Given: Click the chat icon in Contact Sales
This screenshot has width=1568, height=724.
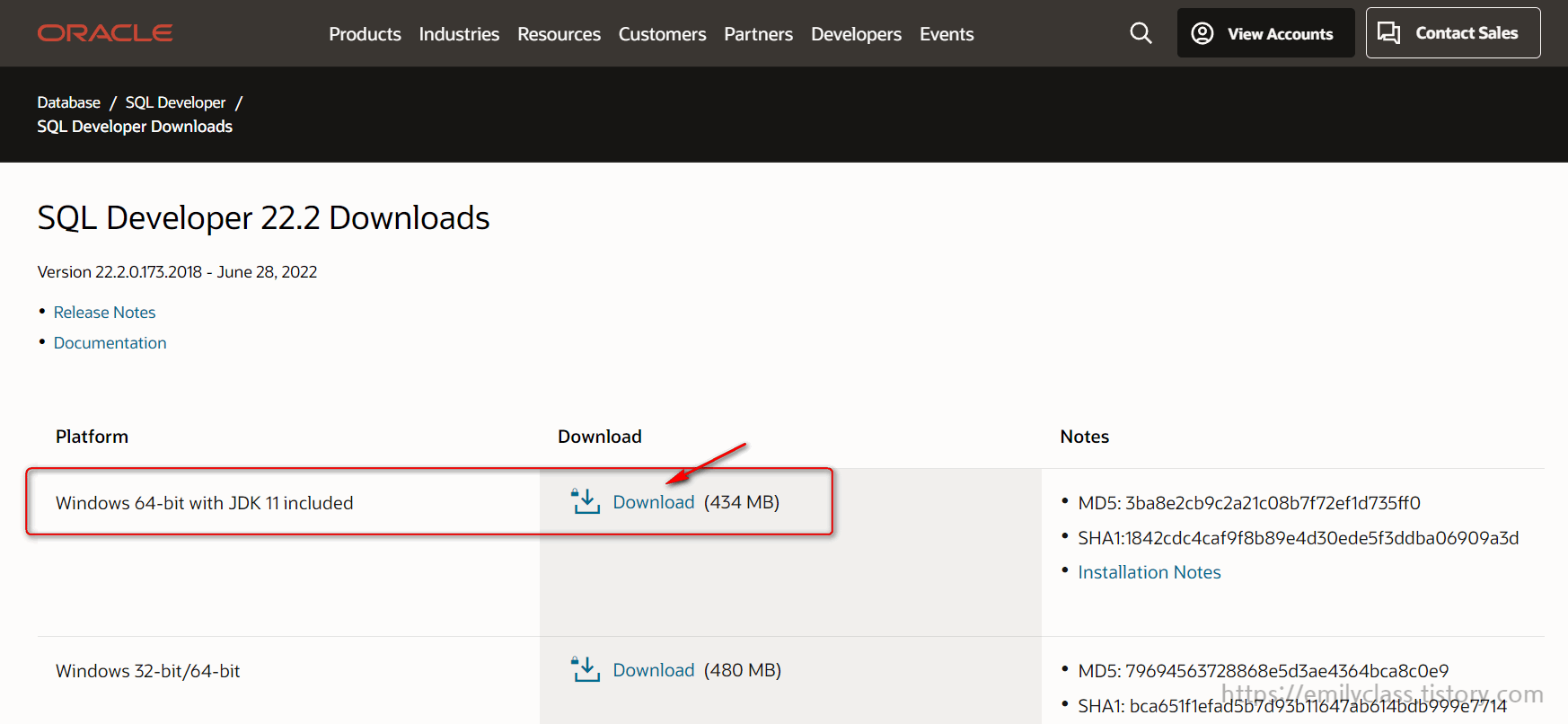Looking at the screenshot, I should point(1389,33).
